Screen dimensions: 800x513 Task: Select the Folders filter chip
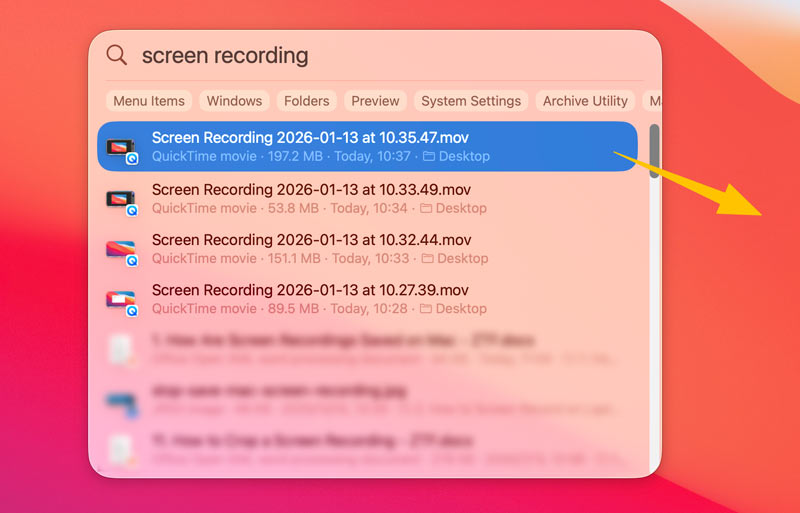(307, 101)
